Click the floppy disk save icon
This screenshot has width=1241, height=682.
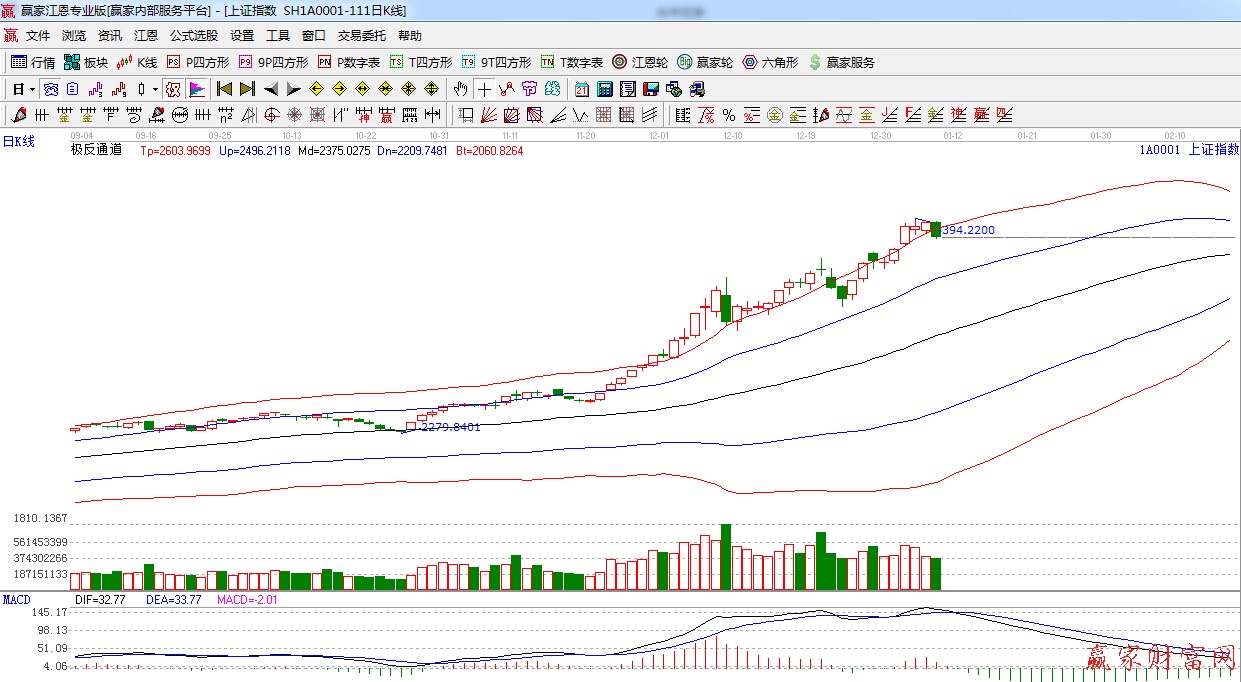coord(651,89)
